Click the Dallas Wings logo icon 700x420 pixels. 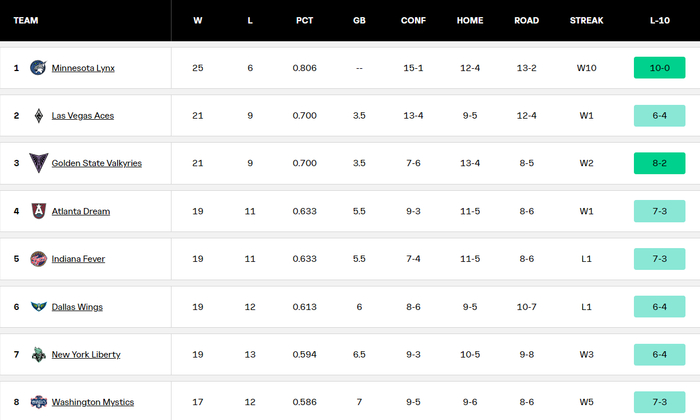click(38, 307)
